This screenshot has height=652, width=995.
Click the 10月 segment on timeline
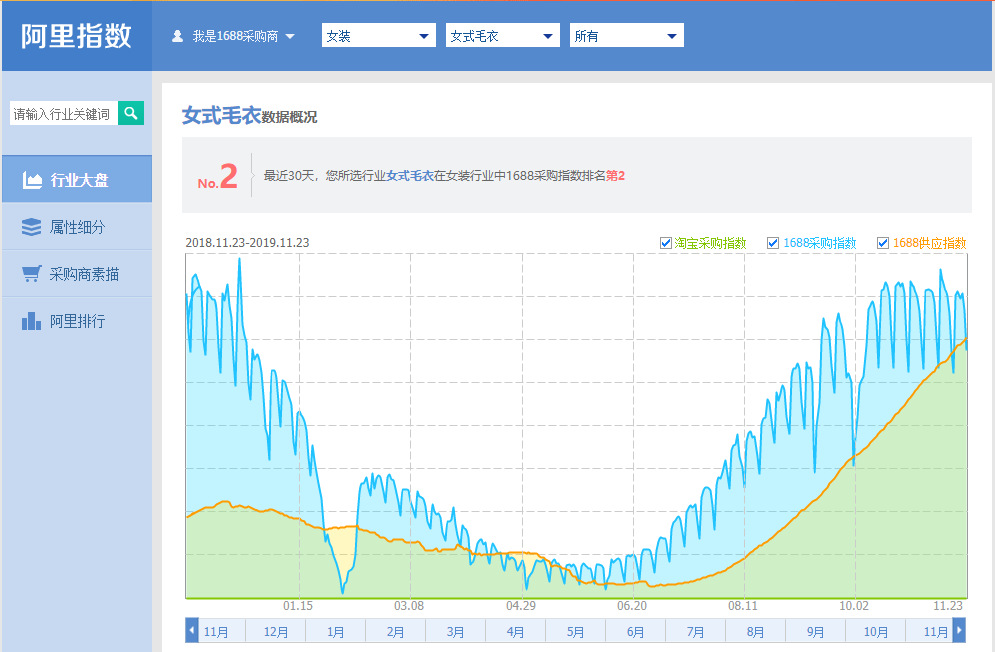[875, 632]
